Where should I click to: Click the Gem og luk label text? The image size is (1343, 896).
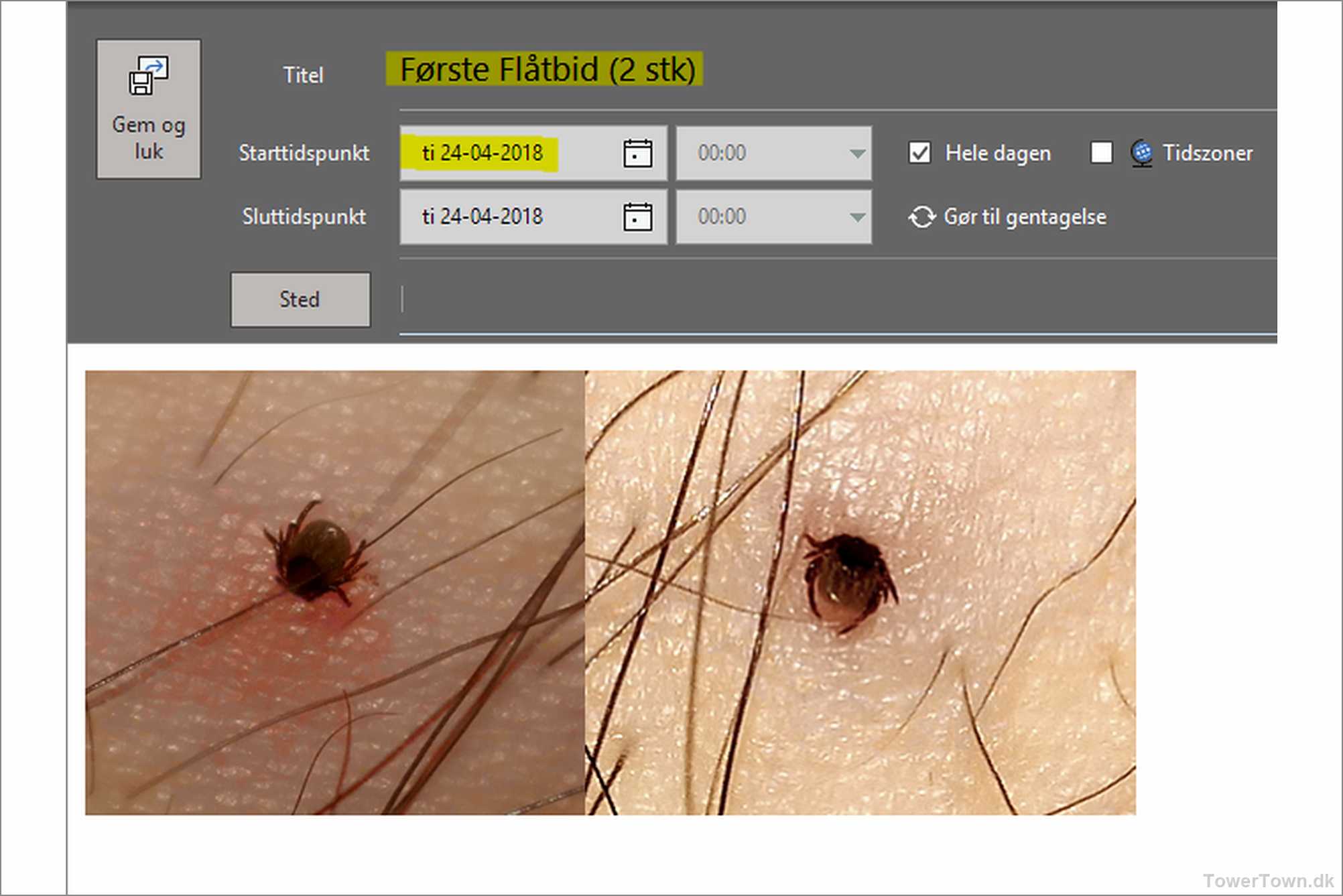coord(148,138)
